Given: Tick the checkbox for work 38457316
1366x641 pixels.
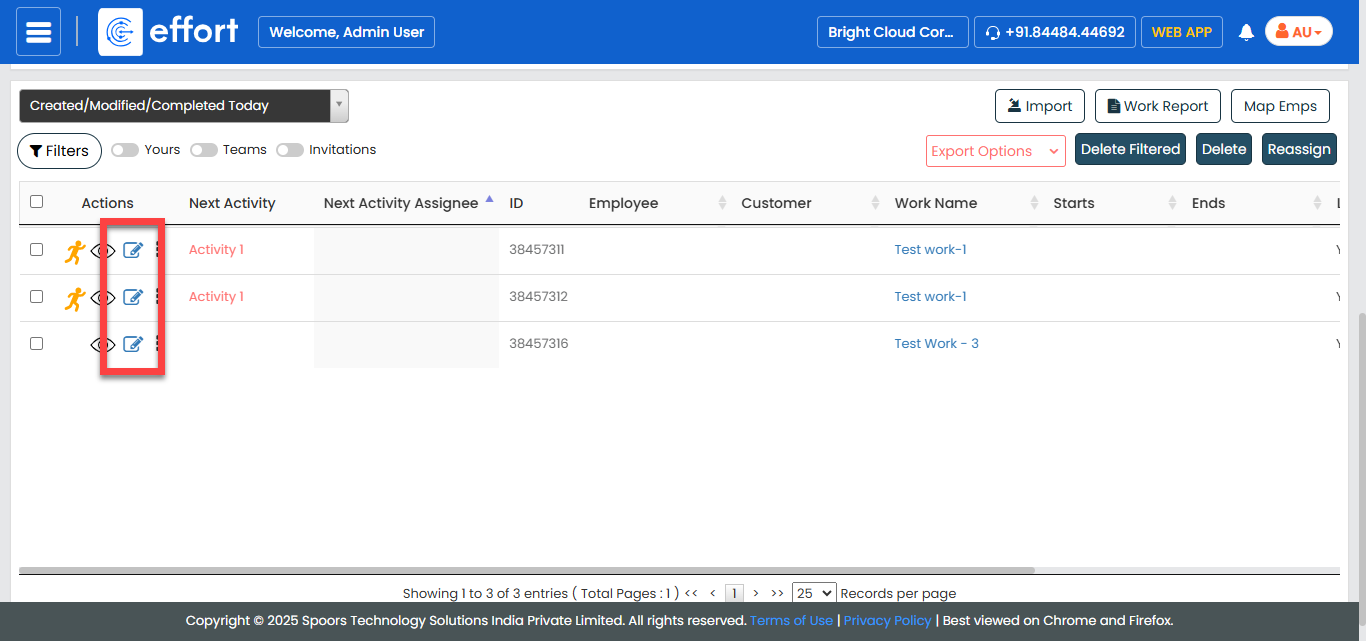Looking at the screenshot, I should click(37, 343).
